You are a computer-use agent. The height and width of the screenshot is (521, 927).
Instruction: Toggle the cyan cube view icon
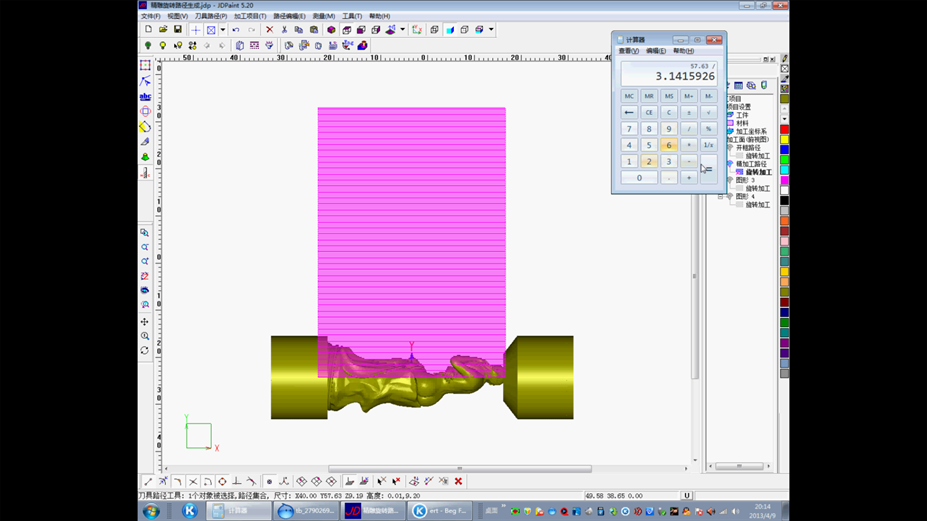450,30
